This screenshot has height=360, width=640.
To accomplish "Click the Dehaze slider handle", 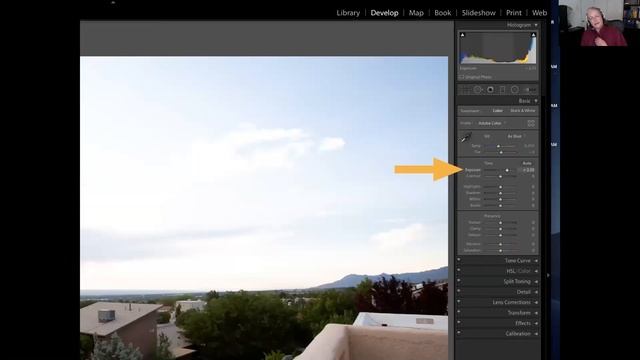I will pyautogui.click(x=500, y=235).
